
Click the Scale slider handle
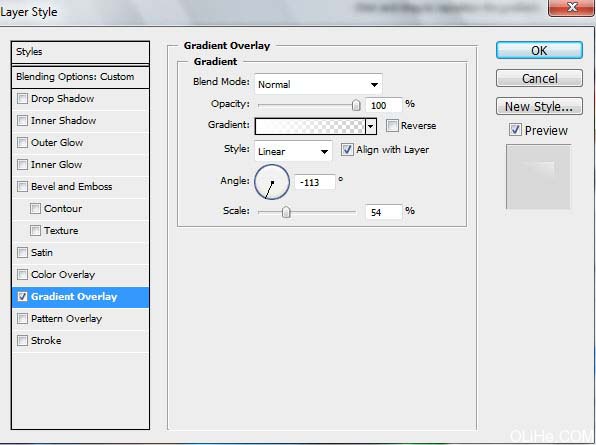(x=286, y=212)
